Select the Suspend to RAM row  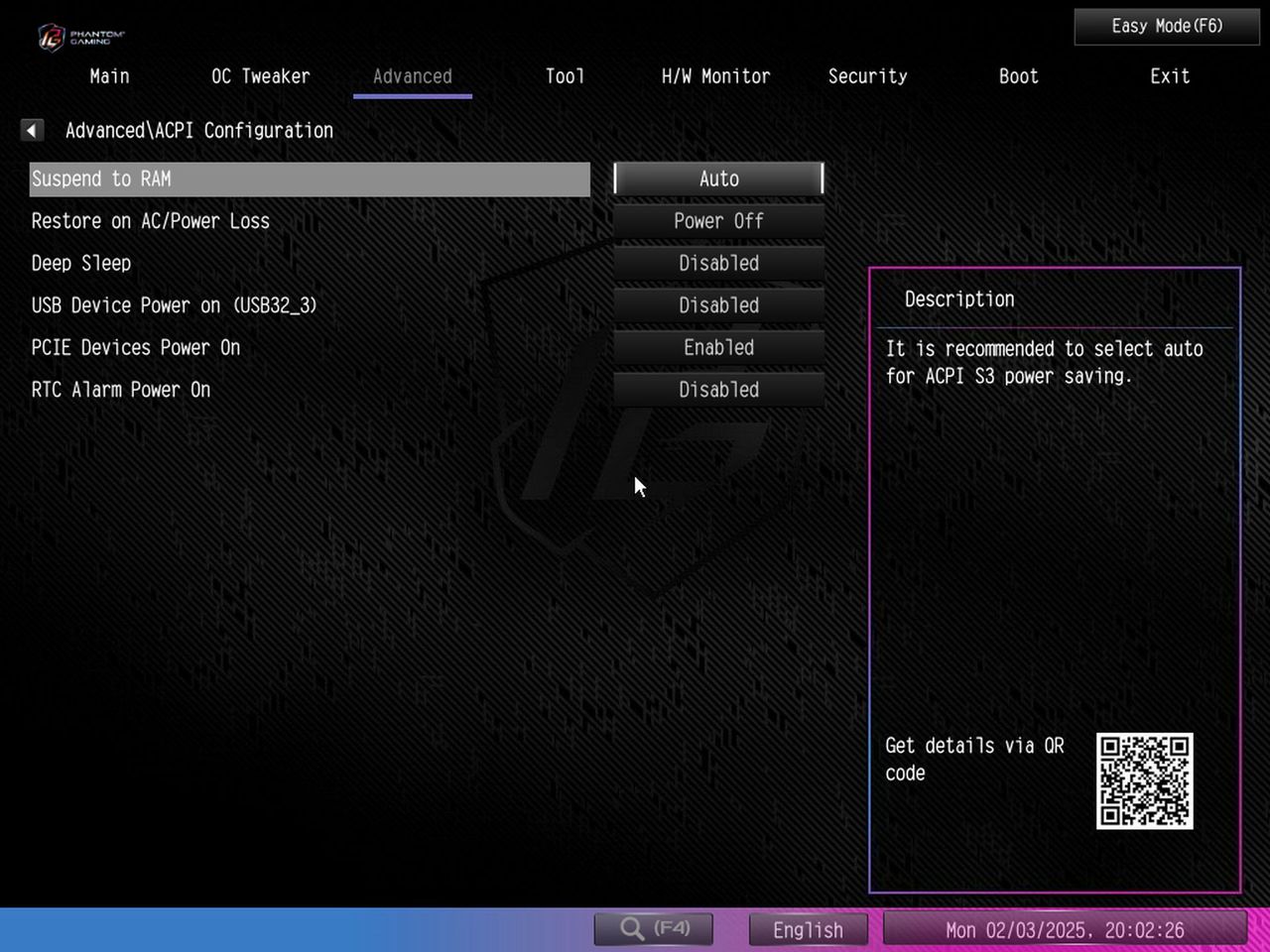point(310,178)
